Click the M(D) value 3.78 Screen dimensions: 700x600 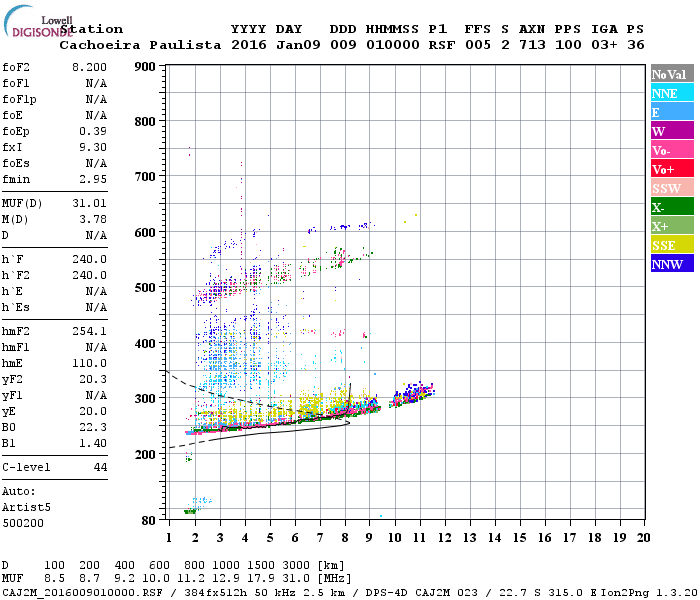click(x=93, y=220)
